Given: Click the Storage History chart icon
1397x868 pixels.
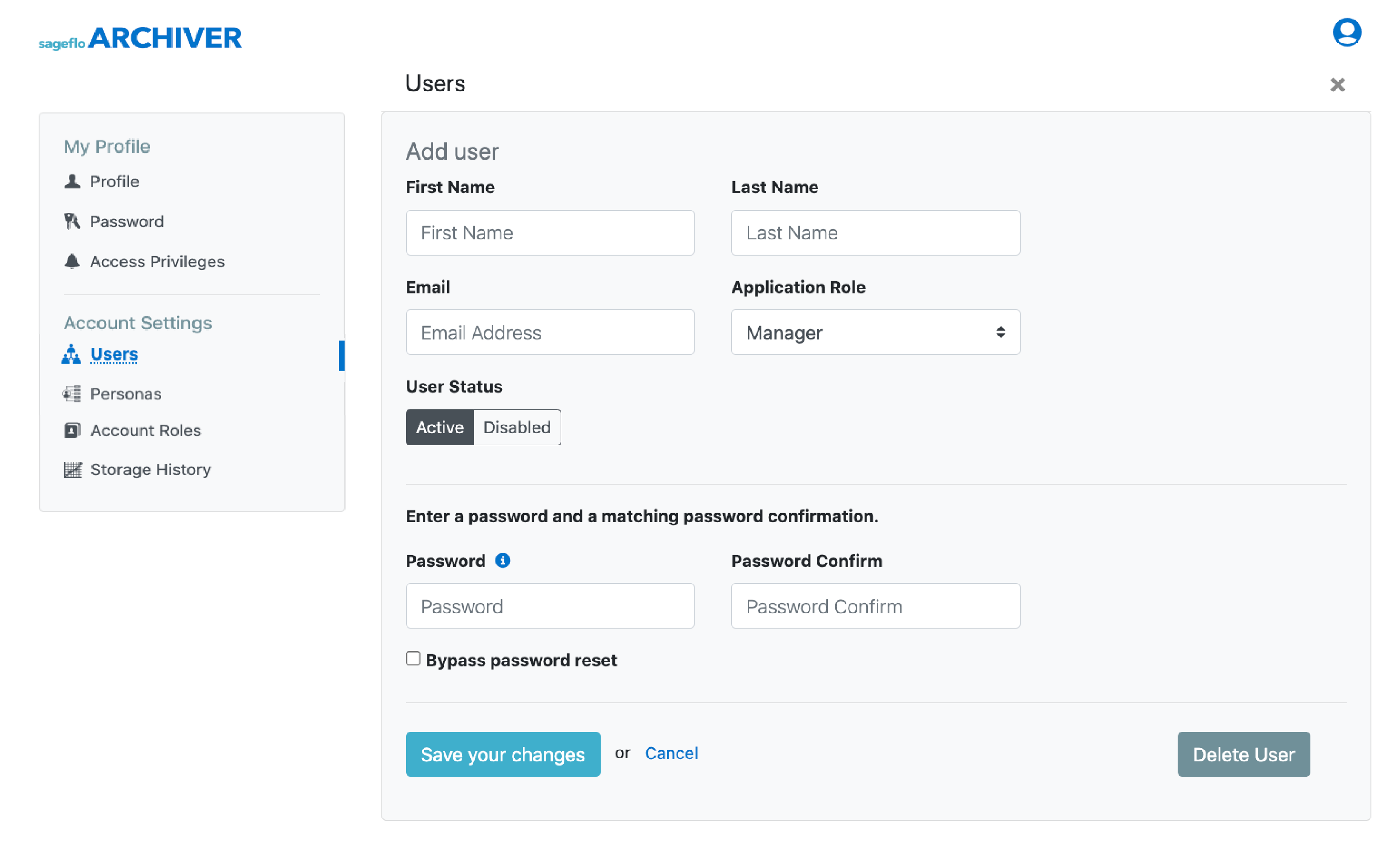Looking at the screenshot, I should pyautogui.click(x=73, y=470).
